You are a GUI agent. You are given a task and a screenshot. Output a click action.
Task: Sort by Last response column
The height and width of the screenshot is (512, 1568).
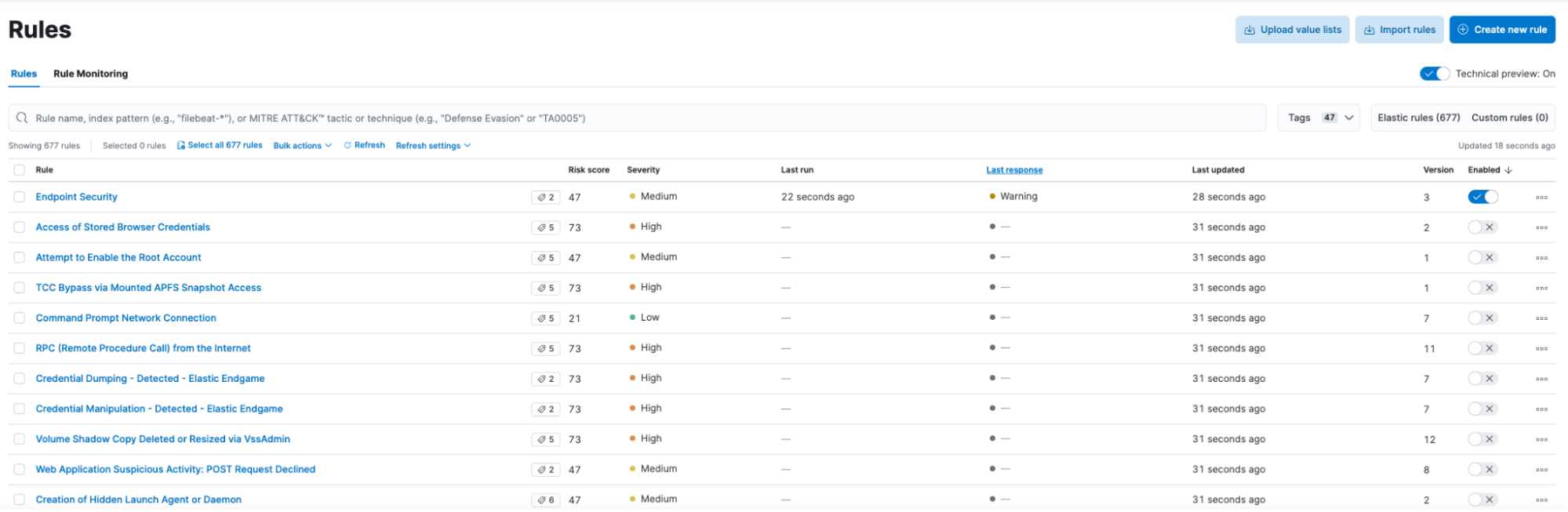pyautogui.click(x=1014, y=170)
